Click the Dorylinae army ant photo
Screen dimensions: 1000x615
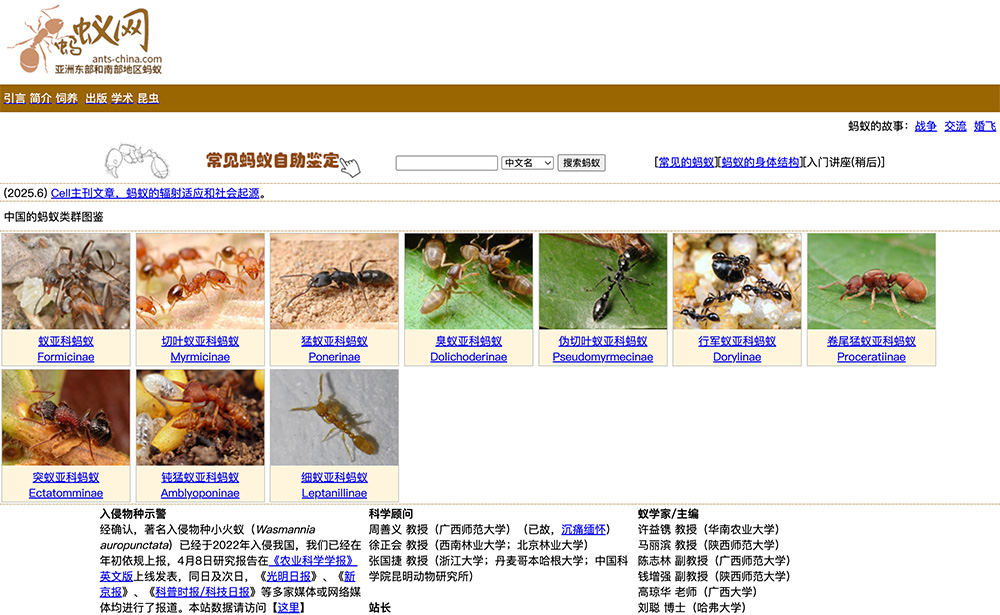coord(737,280)
